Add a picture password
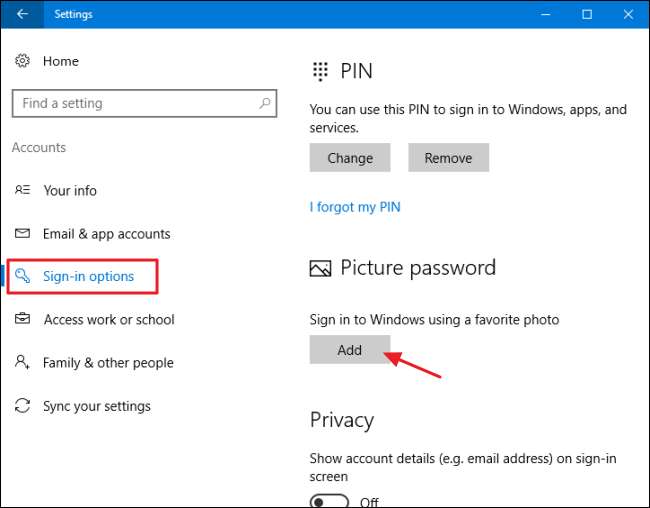This screenshot has height=508, width=650. click(x=349, y=350)
